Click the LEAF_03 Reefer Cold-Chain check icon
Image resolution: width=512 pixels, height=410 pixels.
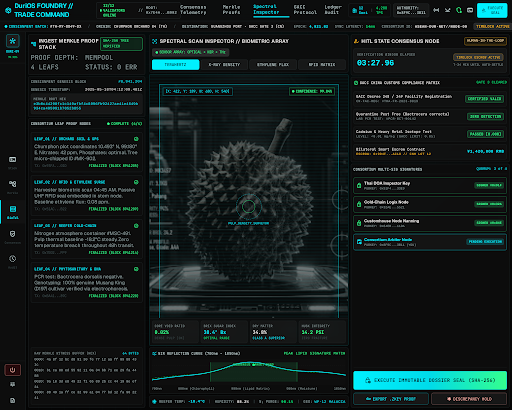(136, 226)
